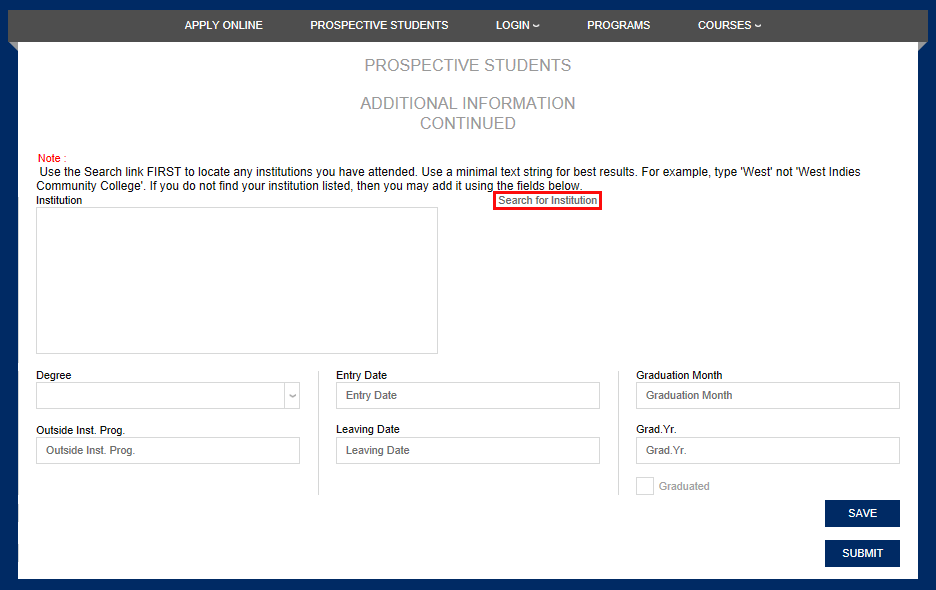Focus the Outside Inst. Prog. field
The width and height of the screenshot is (936, 590).
tap(167, 450)
